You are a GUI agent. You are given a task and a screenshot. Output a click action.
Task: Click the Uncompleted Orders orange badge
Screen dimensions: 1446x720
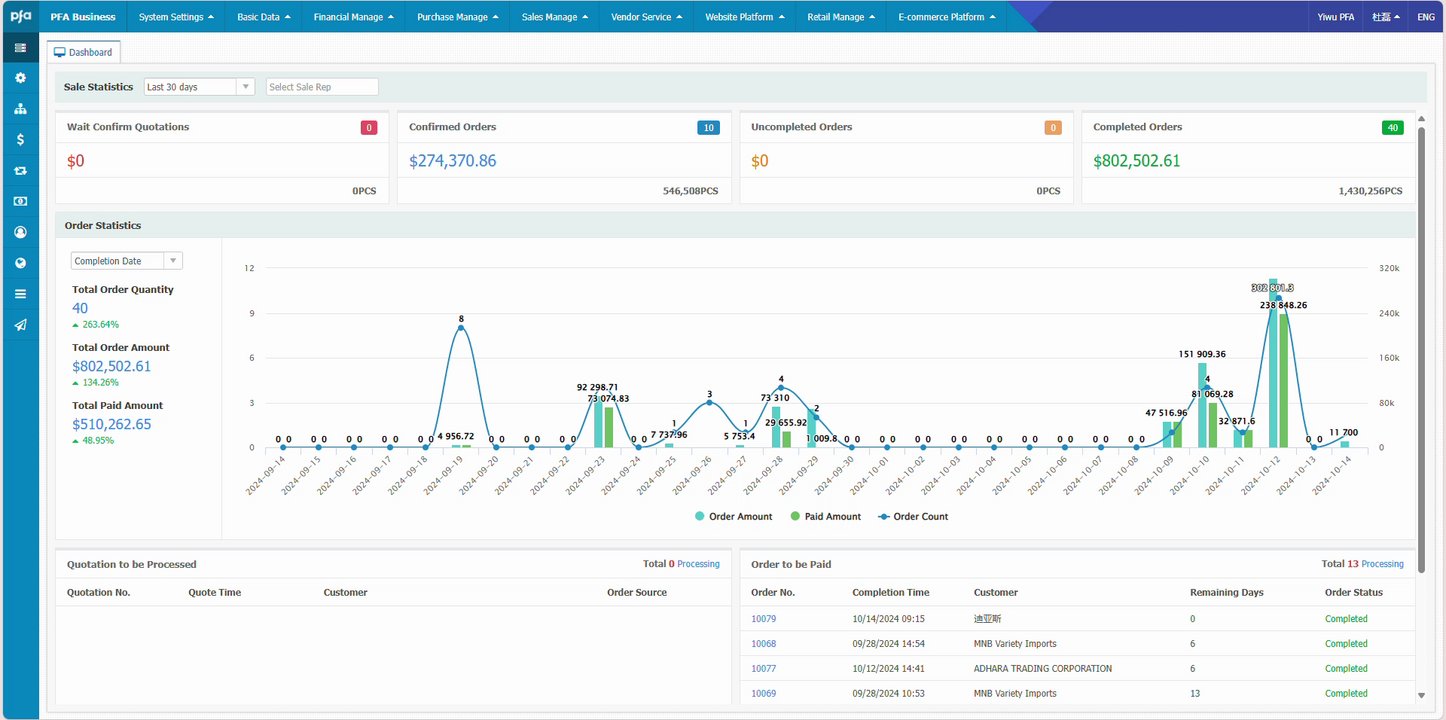point(1053,128)
